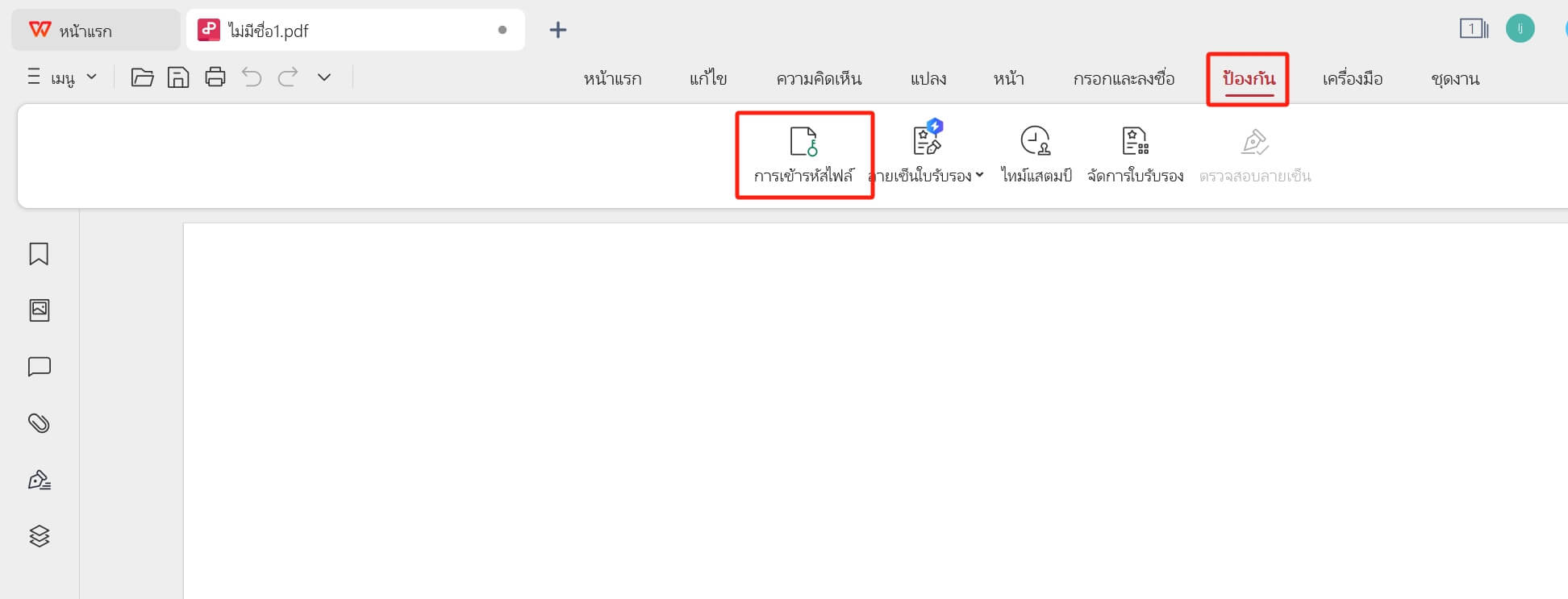Switch to the แปลง ribbon tab

(929, 78)
